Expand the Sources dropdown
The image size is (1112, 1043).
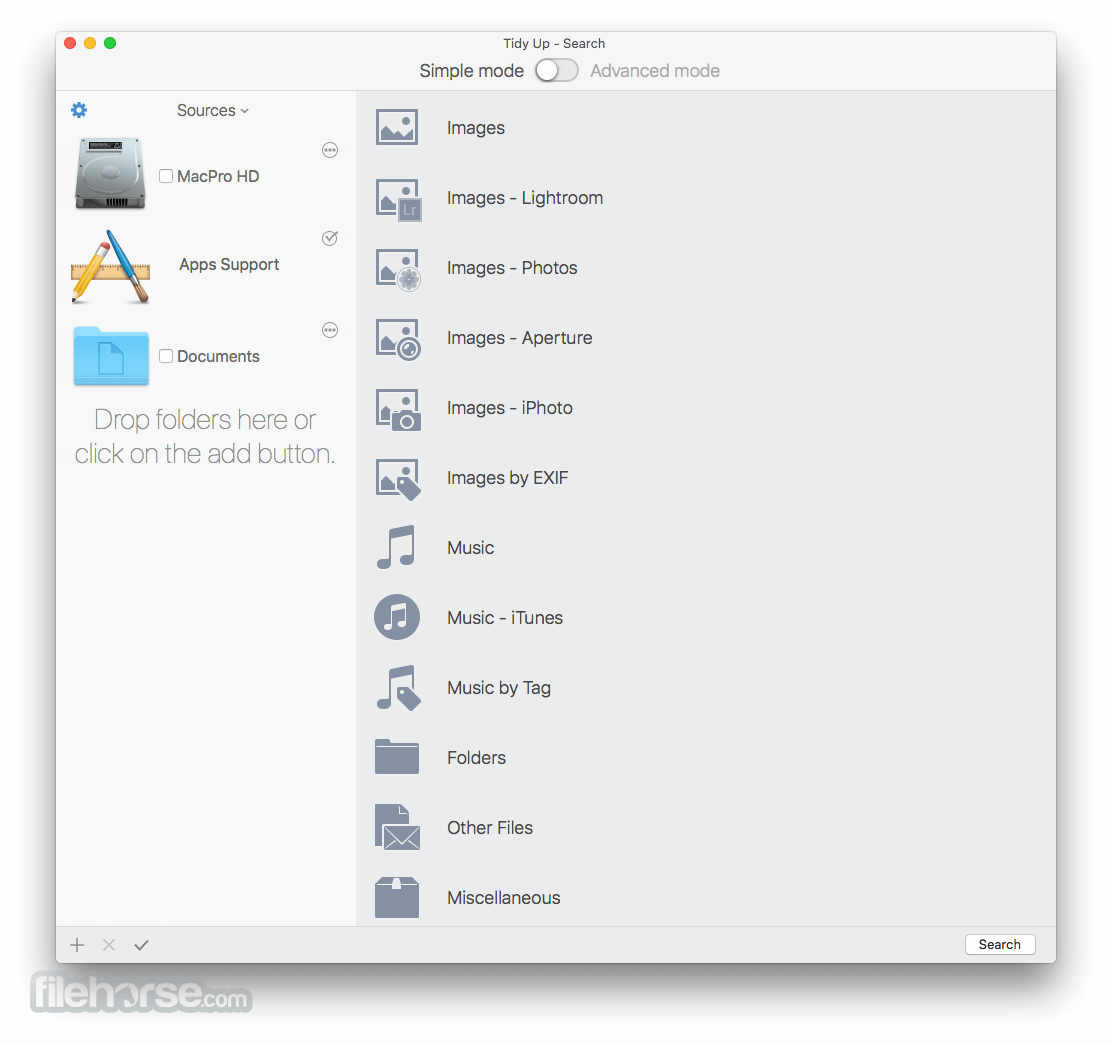(213, 111)
